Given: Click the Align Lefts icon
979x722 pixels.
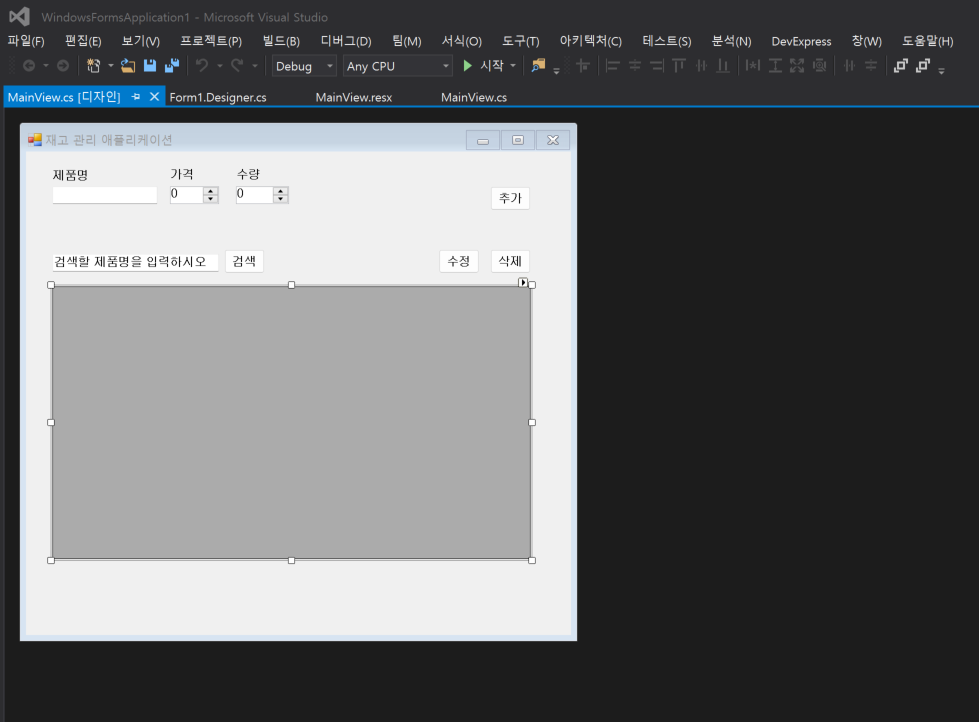Looking at the screenshot, I should click(x=612, y=66).
